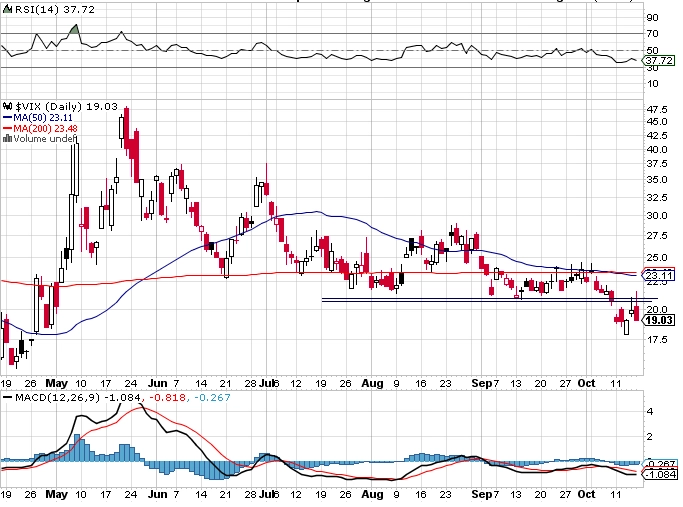
Task: Select the Aug label on price axis
Action: click(372, 383)
